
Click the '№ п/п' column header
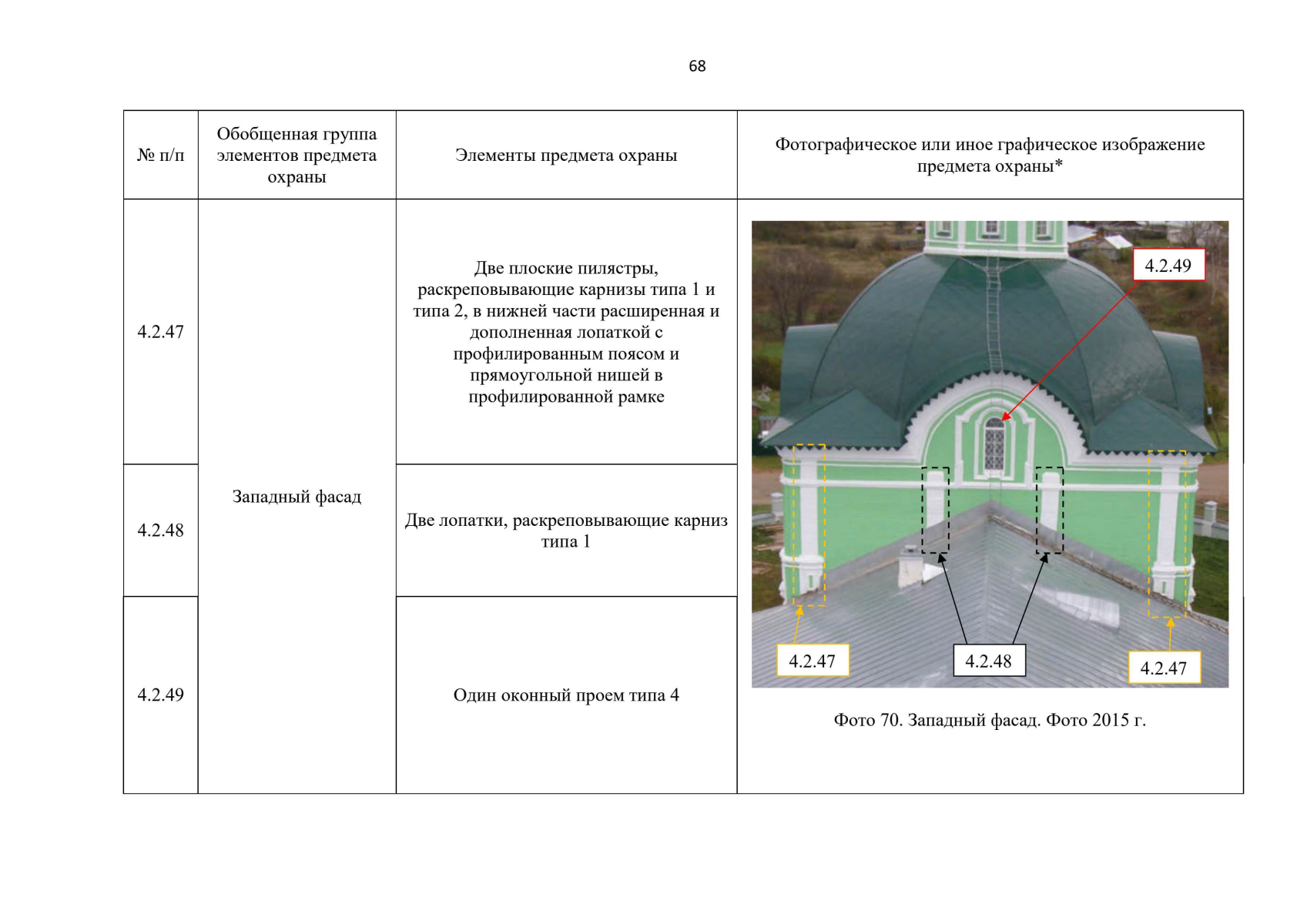pyautogui.click(x=160, y=156)
